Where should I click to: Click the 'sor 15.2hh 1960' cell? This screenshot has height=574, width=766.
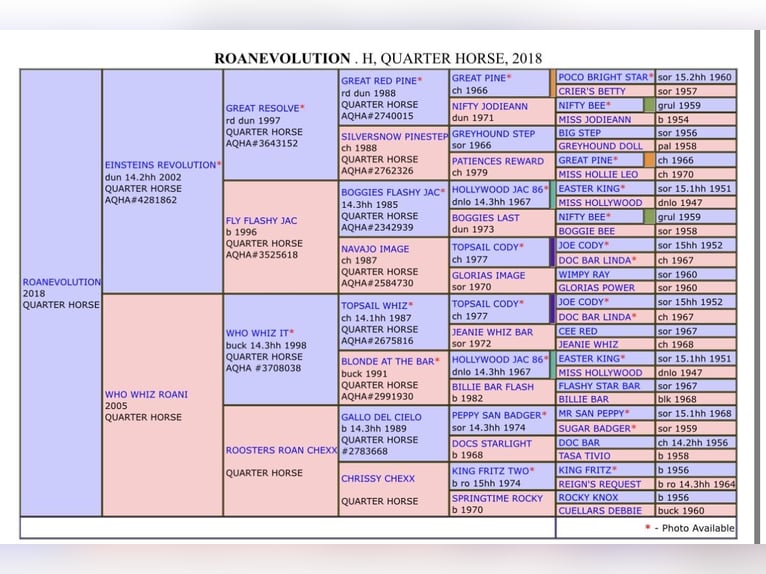point(695,77)
